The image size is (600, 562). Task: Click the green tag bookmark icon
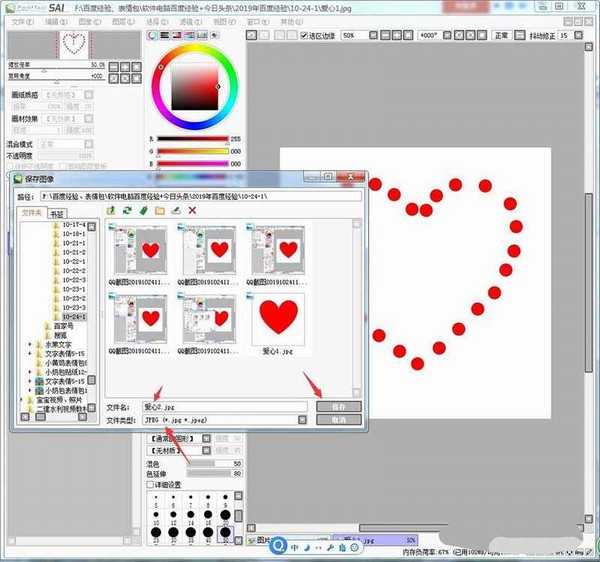143,210
